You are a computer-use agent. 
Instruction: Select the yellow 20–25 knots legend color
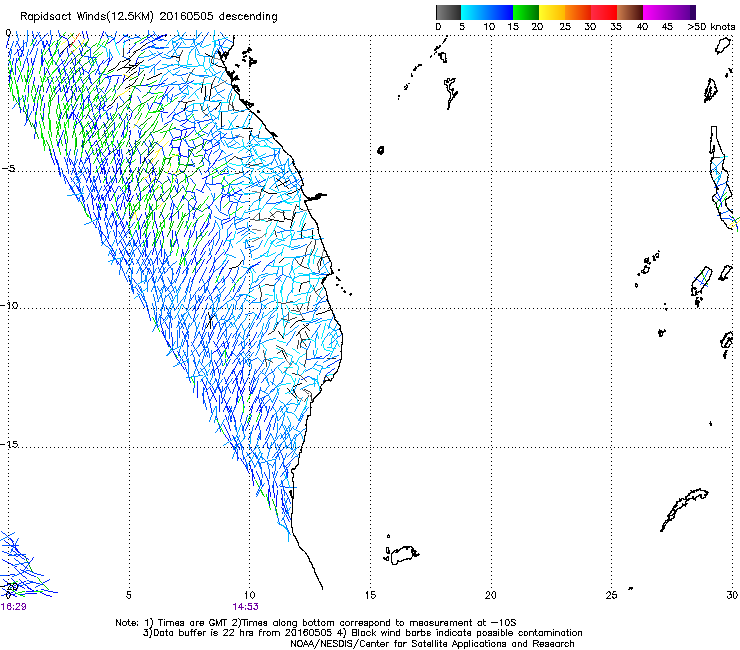point(552,12)
